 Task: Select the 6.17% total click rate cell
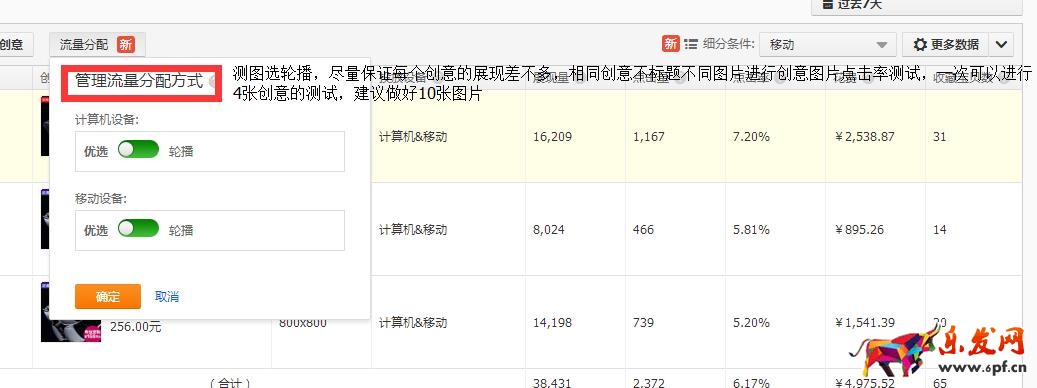coord(751,382)
